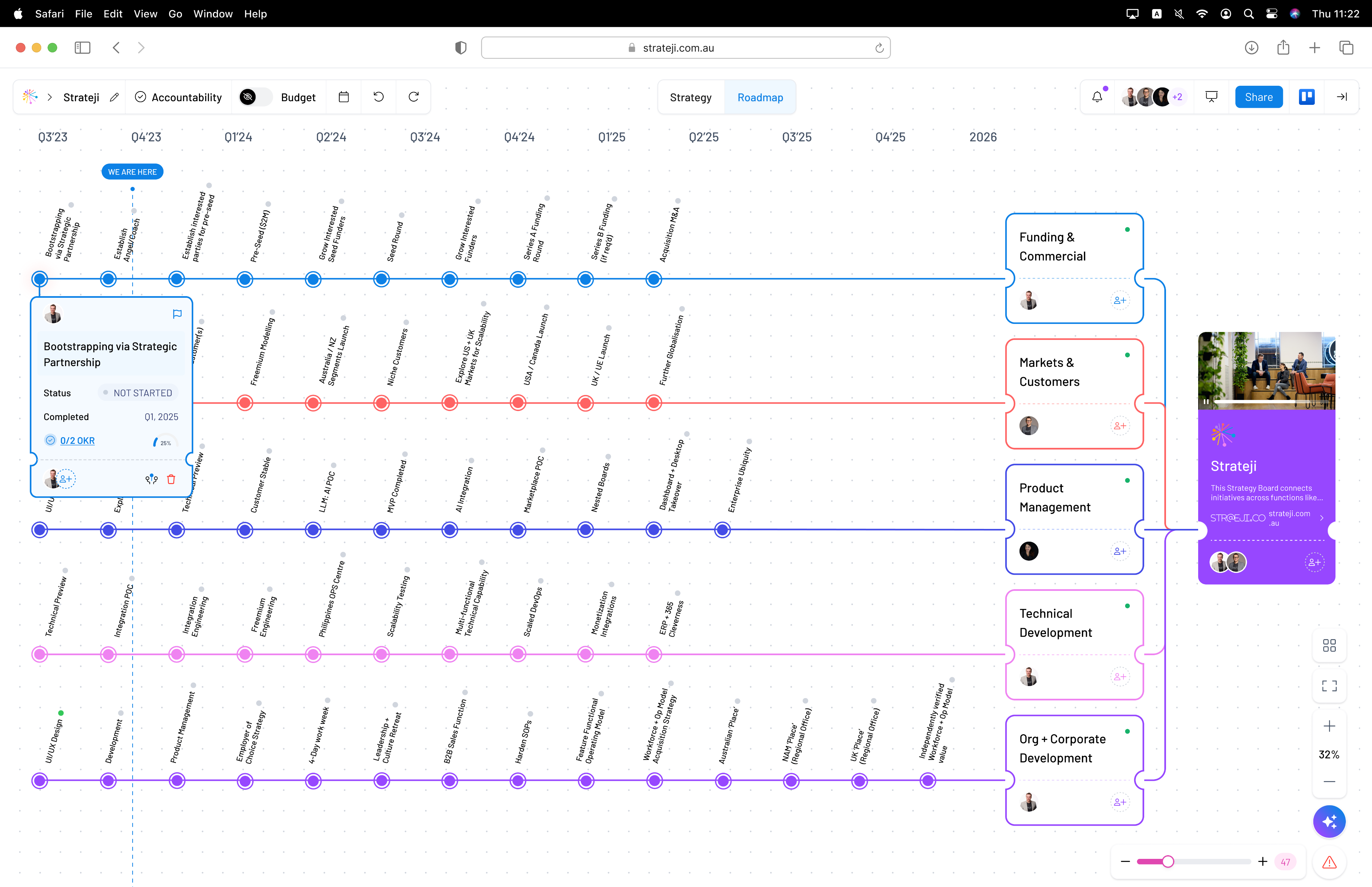Click the redo arrow in toolbar
This screenshot has height=887, width=1372.
tap(414, 97)
